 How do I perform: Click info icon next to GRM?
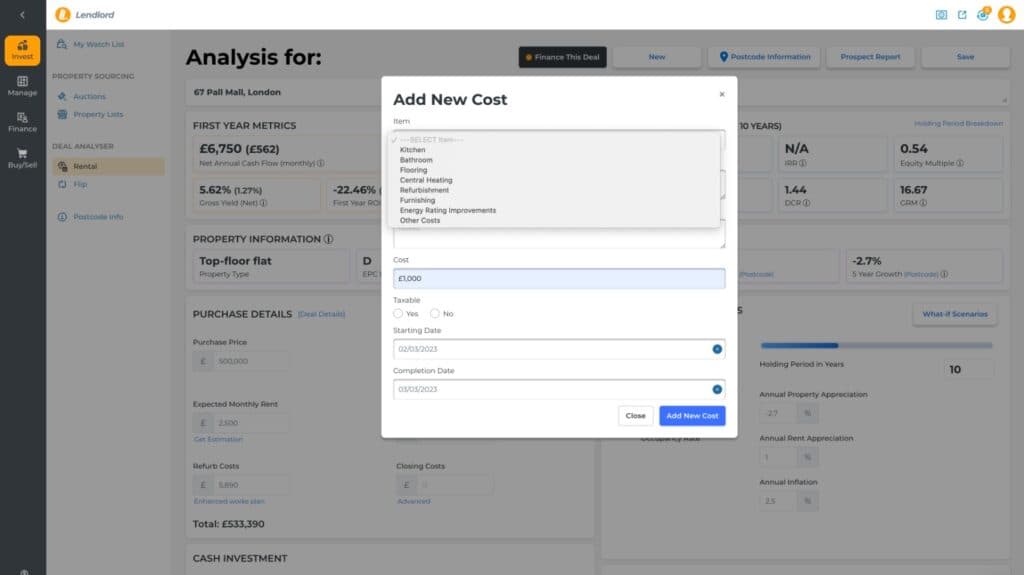click(x=923, y=203)
